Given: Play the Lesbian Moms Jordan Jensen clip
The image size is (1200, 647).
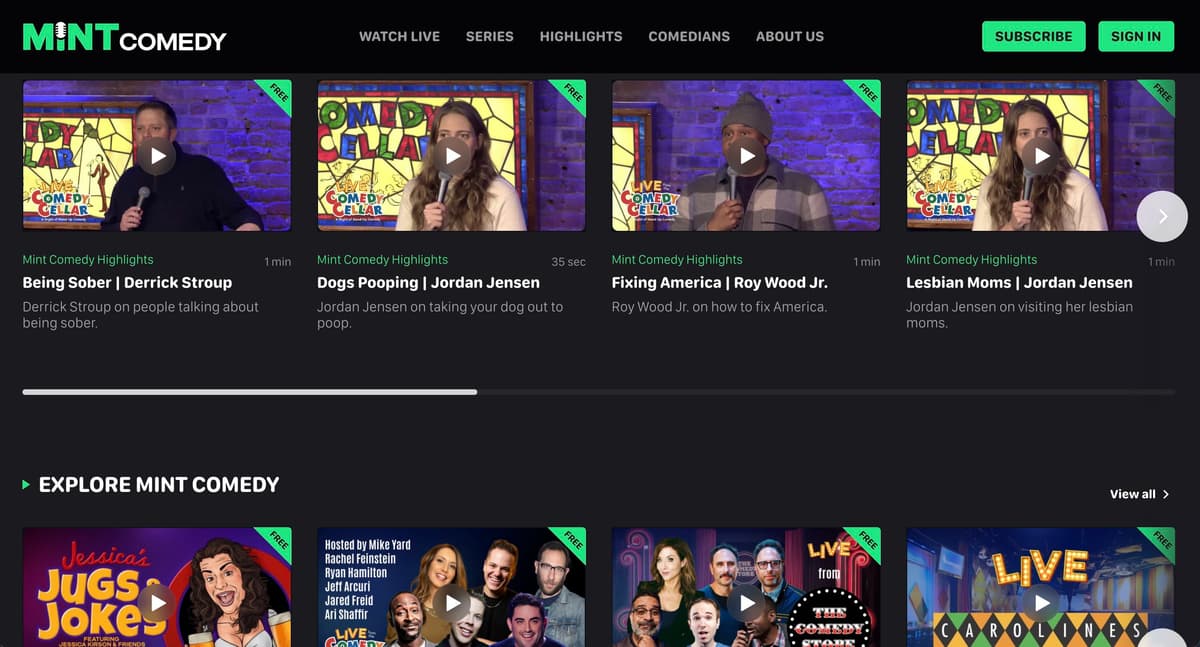Looking at the screenshot, I should tap(1041, 156).
